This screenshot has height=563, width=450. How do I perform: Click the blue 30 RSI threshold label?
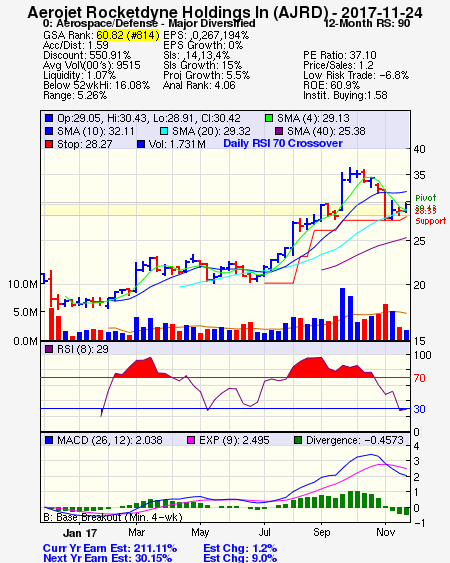[x=419, y=409]
